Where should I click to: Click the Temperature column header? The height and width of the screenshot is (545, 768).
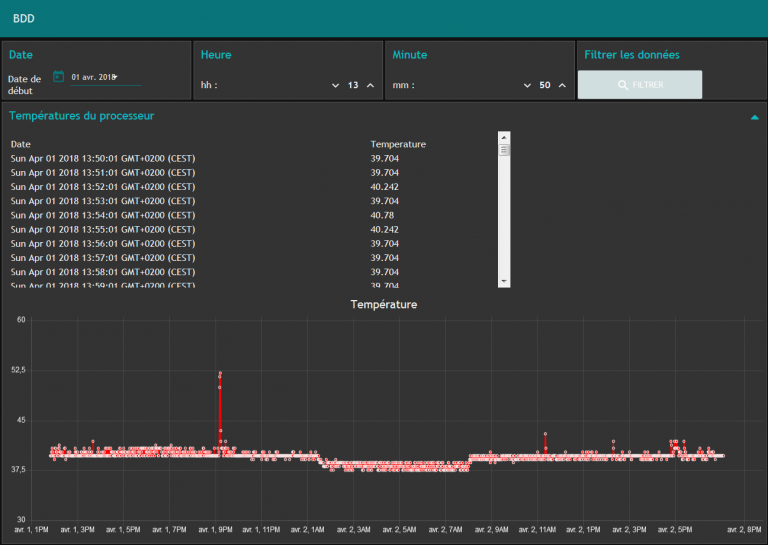(x=398, y=144)
